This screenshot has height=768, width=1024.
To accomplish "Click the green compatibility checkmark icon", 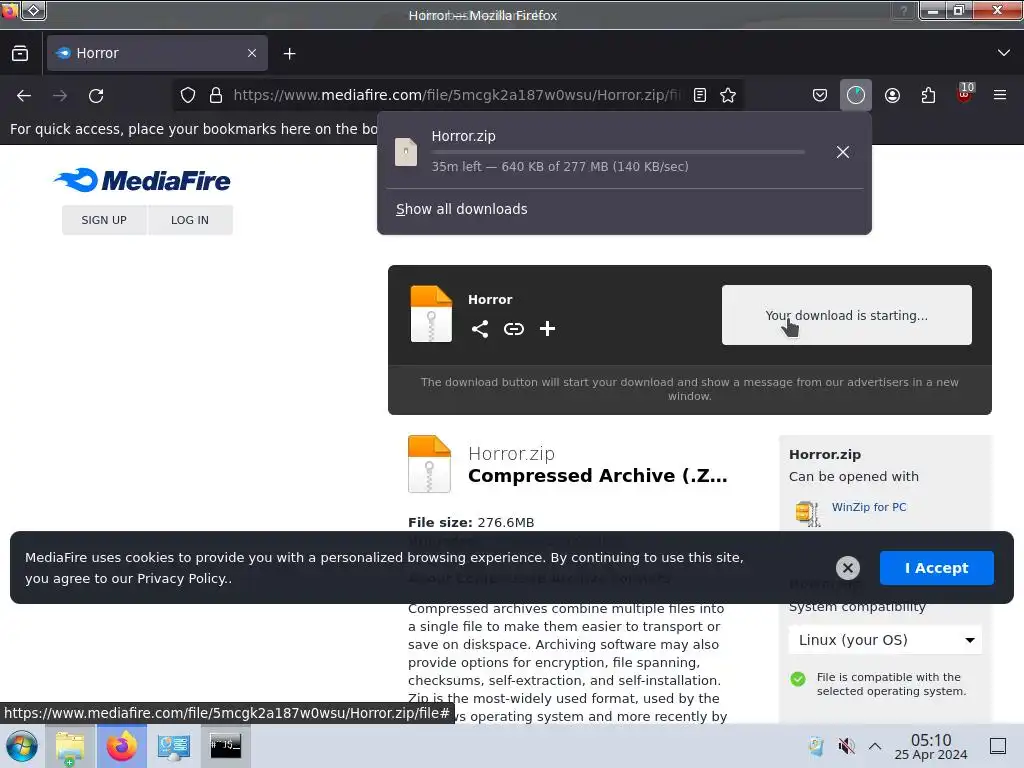I will click(798, 679).
